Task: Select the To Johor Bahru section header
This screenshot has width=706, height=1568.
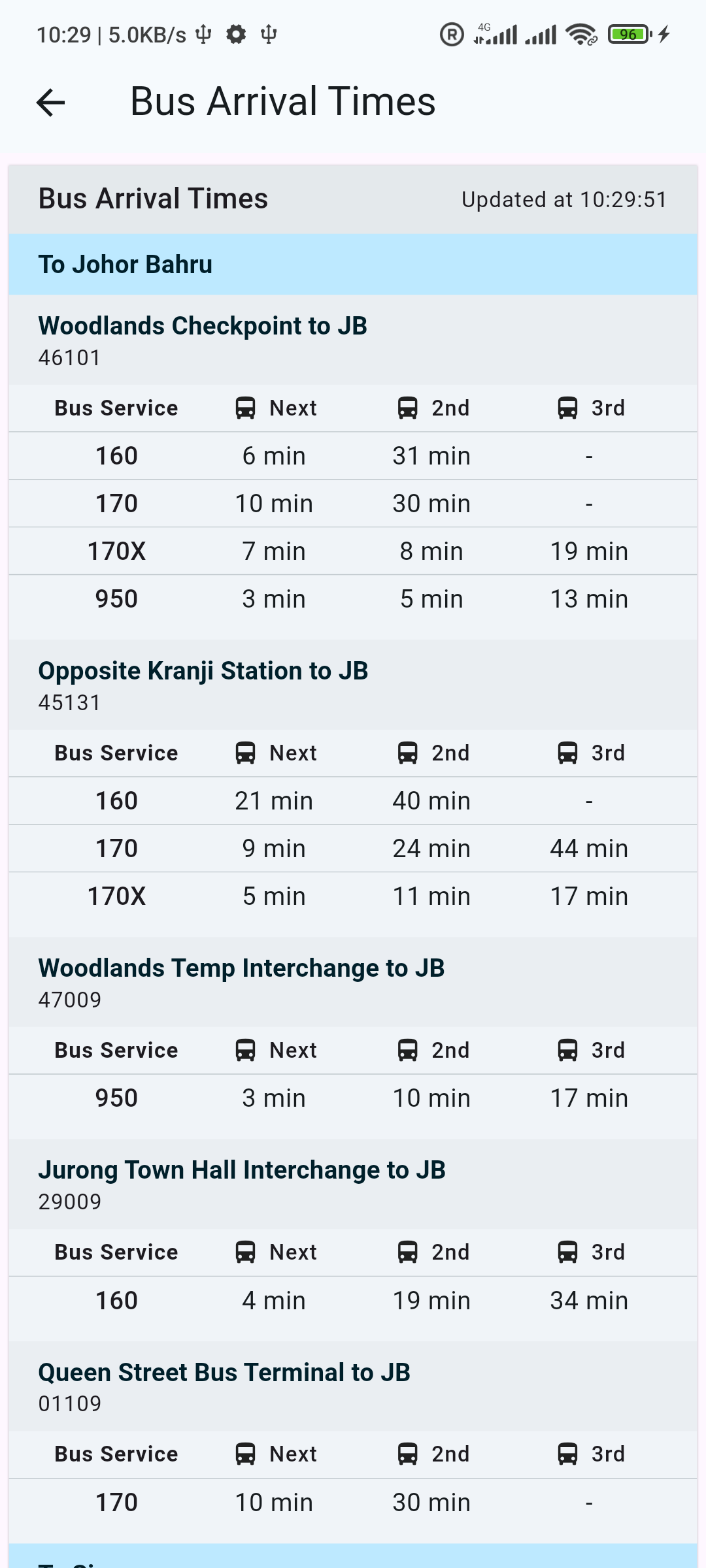Action: click(x=353, y=265)
